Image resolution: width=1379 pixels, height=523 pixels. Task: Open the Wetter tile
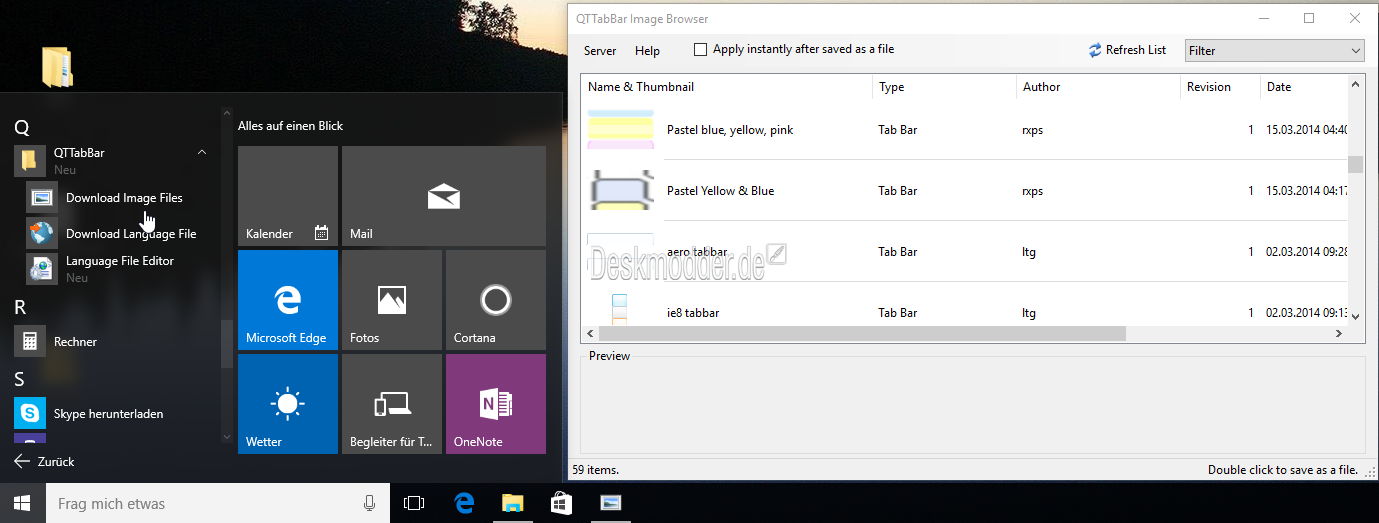click(288, 404)
